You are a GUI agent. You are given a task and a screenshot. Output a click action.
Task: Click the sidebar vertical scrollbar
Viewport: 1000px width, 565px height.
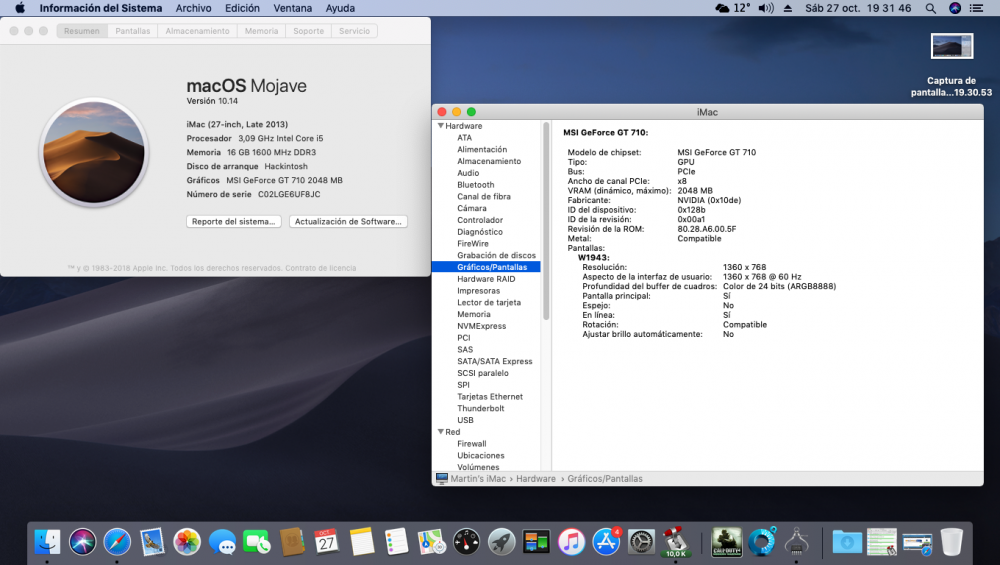[x=546, y=222]
